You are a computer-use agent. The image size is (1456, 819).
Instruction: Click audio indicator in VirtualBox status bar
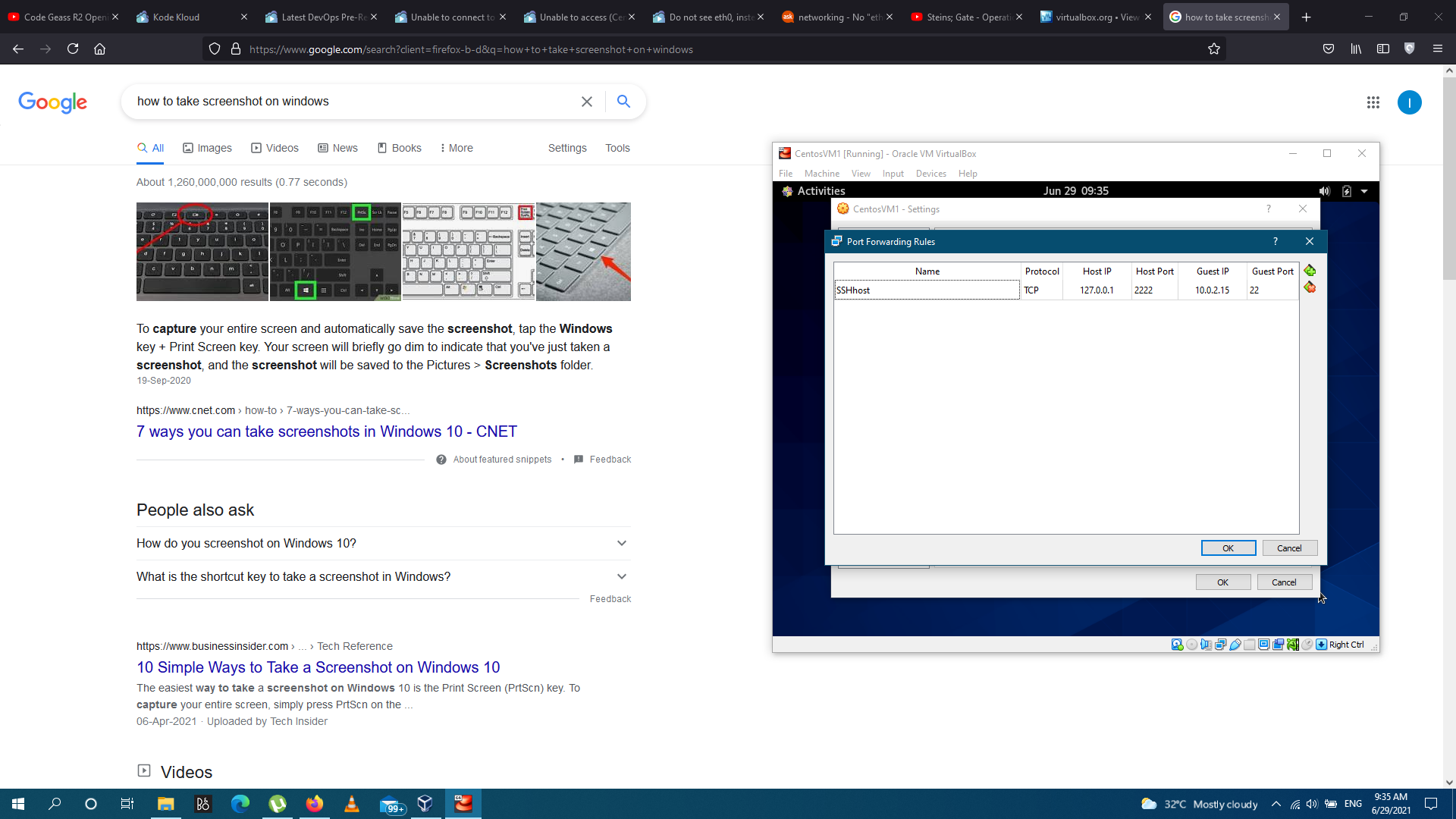click(1206, 645)
